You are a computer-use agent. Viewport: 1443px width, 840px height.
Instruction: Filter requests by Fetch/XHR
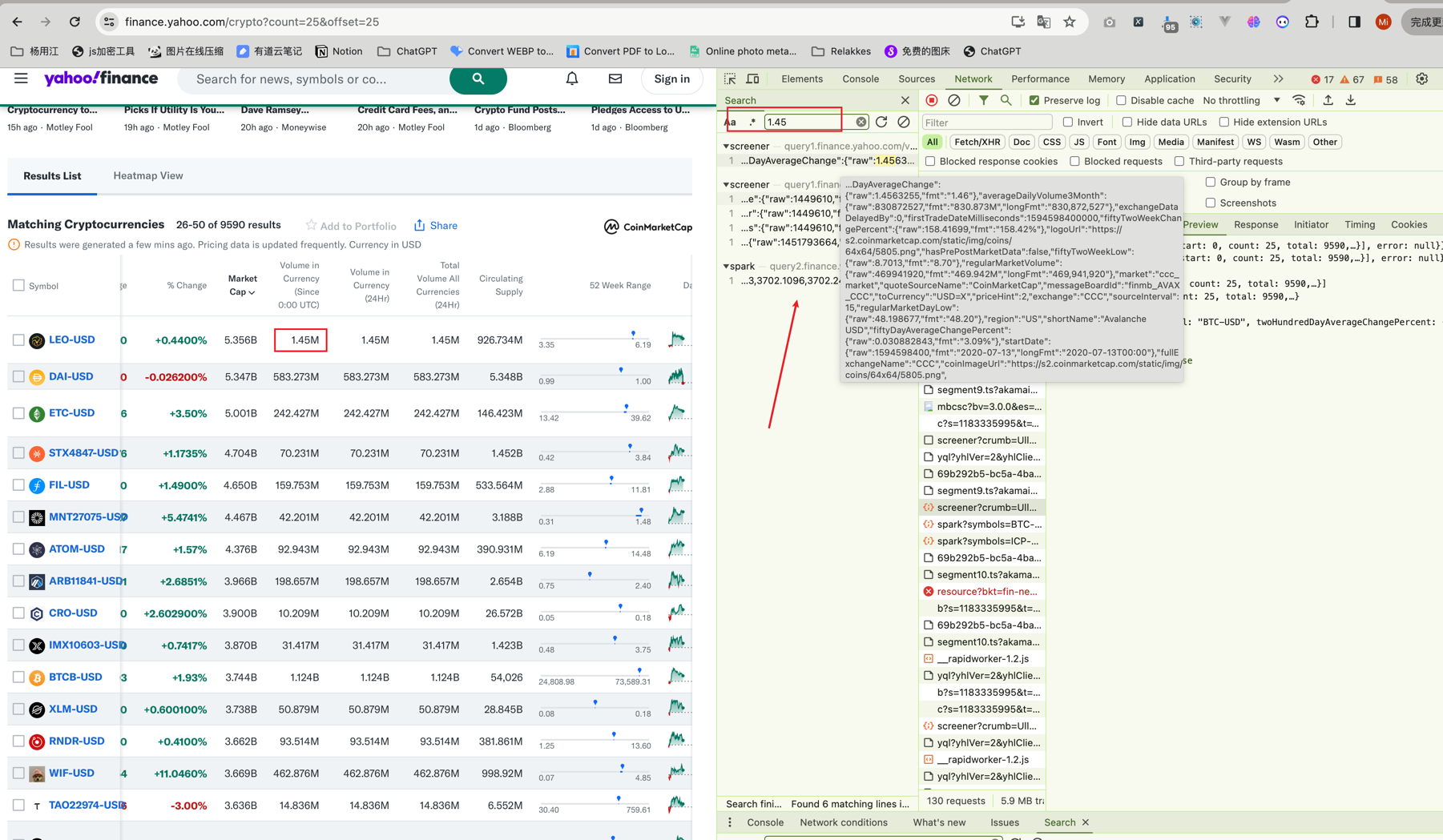pos(977,142)
